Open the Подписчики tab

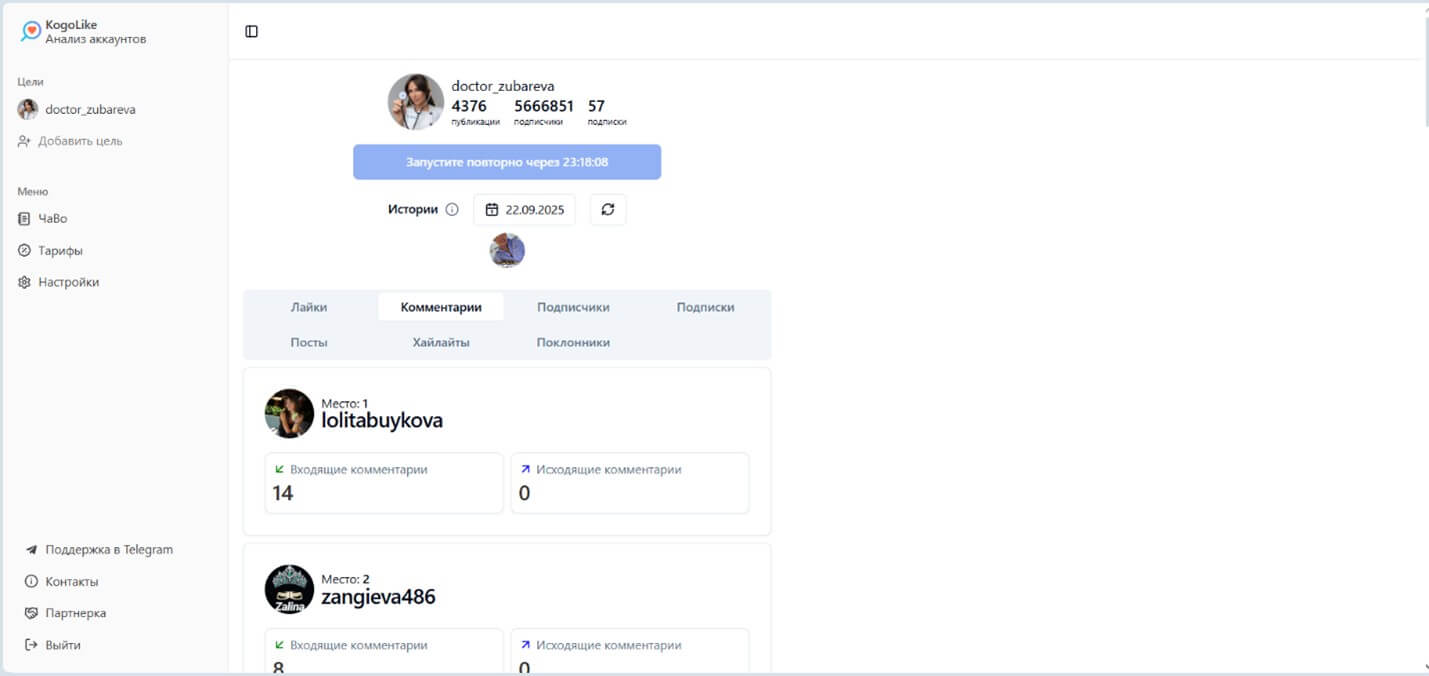[x=573, y=307]
